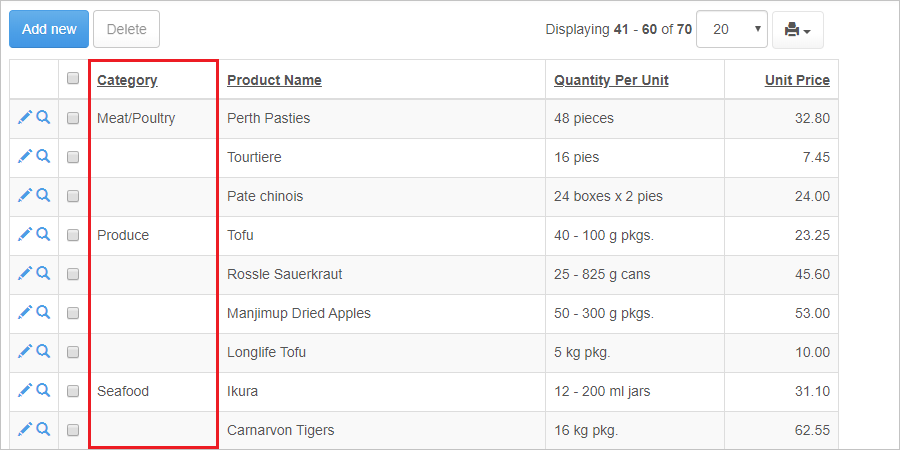Screen dimensions: 900x450
Task: Expand the printer export dropdown
Action: coord(797,30)
